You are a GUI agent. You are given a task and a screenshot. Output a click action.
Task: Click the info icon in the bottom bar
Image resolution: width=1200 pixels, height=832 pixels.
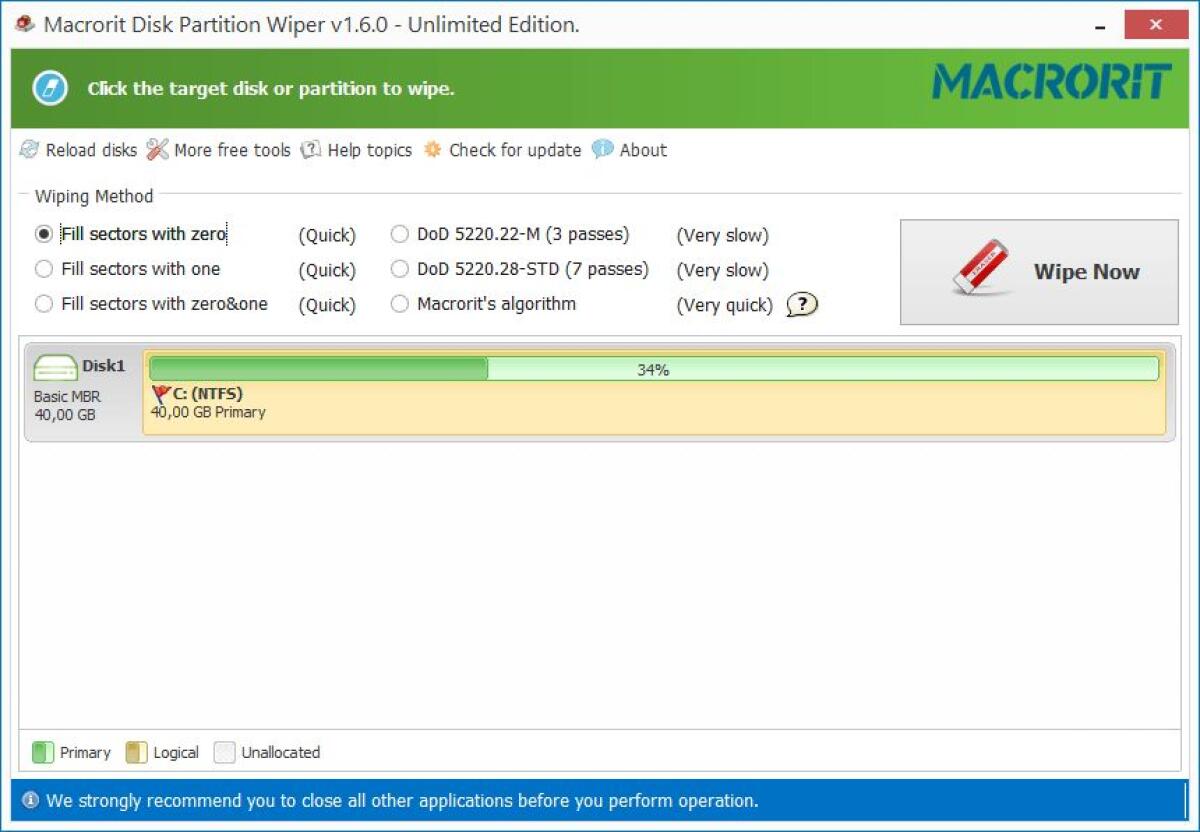pyautogui.click(x=30, y=801)
